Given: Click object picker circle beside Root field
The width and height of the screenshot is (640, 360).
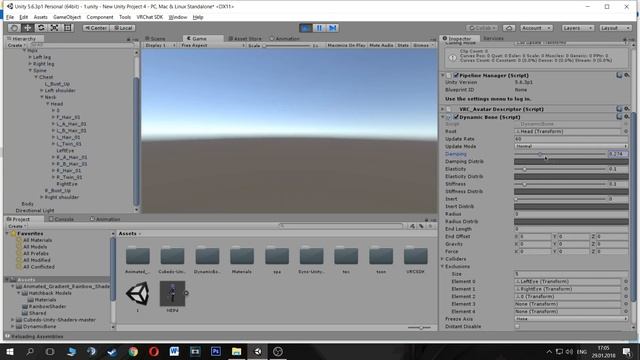Looking at the screenshot, I should [626, 131].
